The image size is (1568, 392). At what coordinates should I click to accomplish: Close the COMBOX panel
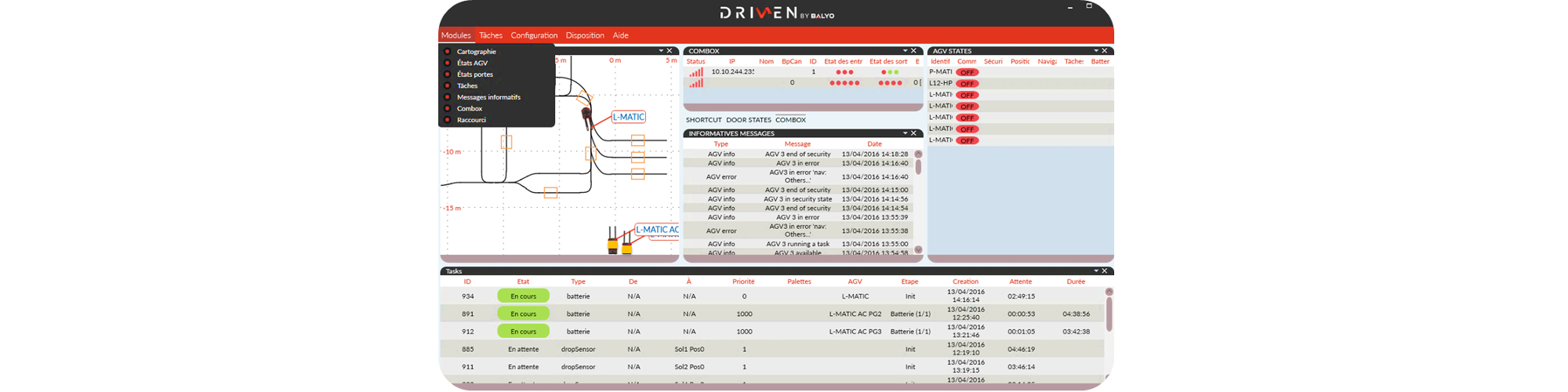(x=914, y=51)
